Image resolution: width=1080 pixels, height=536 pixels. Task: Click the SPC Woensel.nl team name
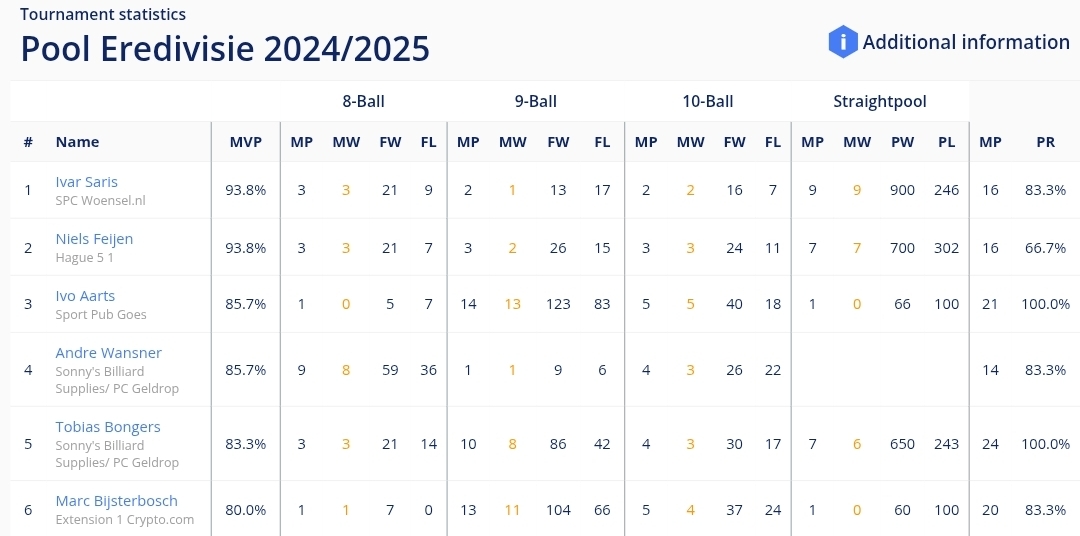pos(101,200)
